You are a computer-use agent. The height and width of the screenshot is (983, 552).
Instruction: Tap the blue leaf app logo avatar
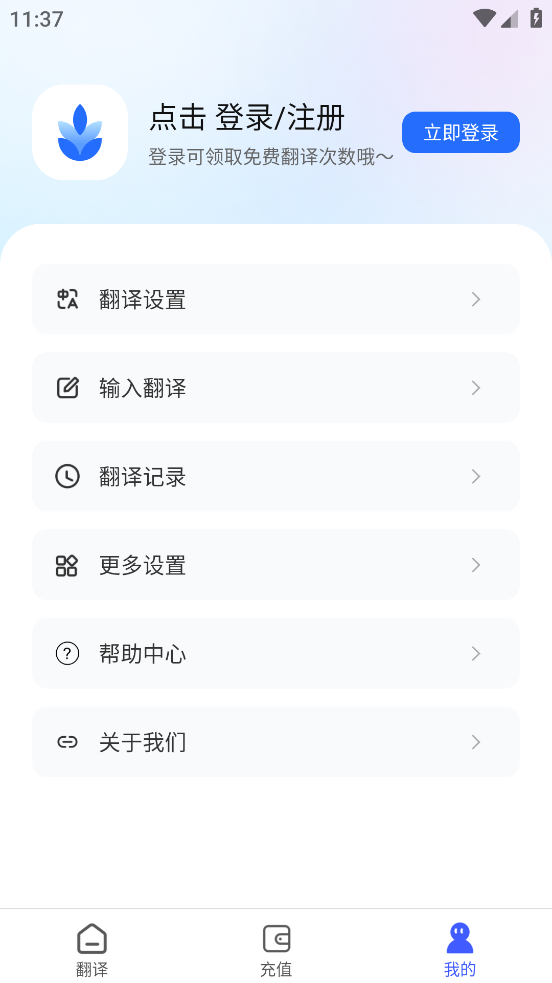click(x=80, y=132)
